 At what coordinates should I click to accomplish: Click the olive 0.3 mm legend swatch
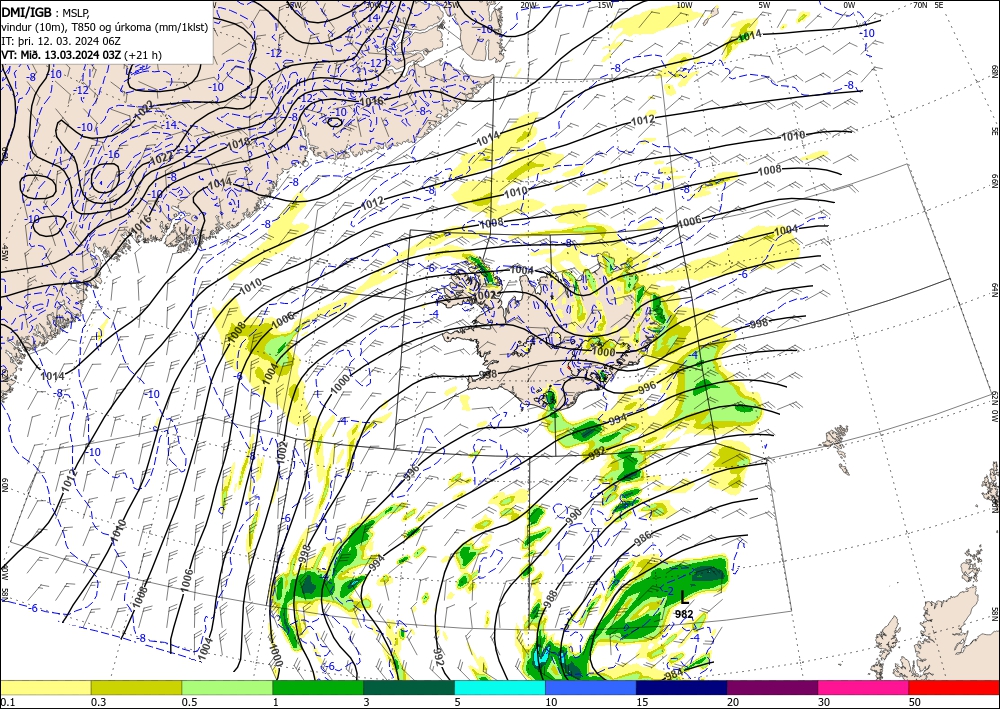(136, 687)
